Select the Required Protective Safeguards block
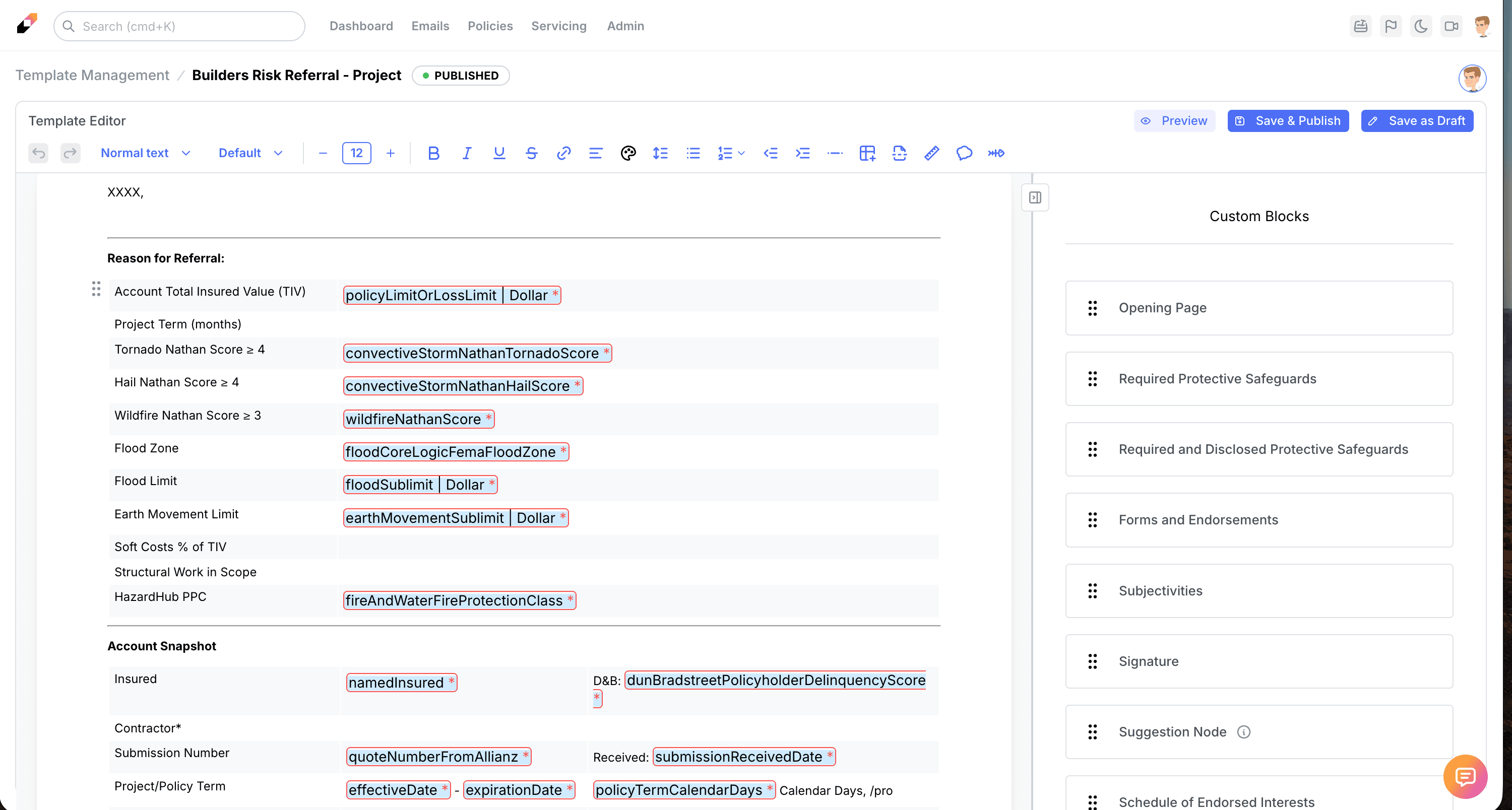Screen dimensions: 1512x810 pyautogui.click(x=1259, y=379)
